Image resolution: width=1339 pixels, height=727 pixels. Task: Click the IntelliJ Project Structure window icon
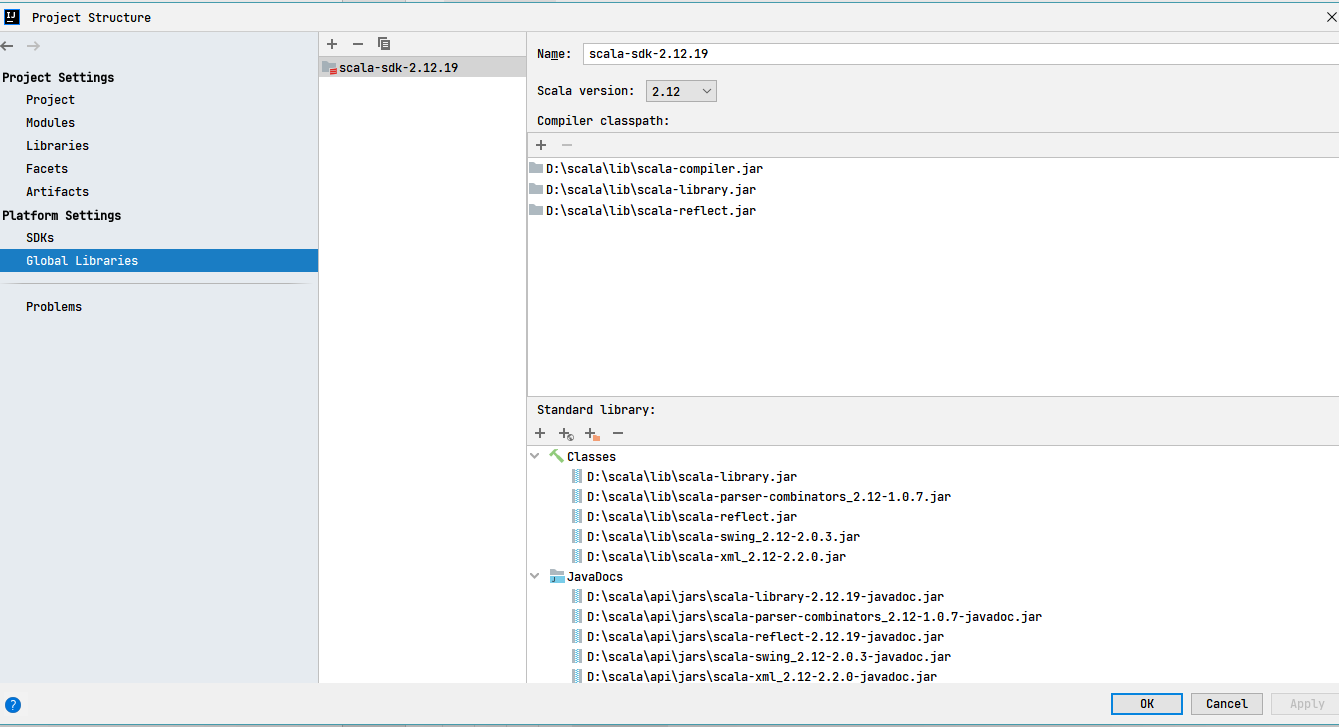click(x=12, y=17)
